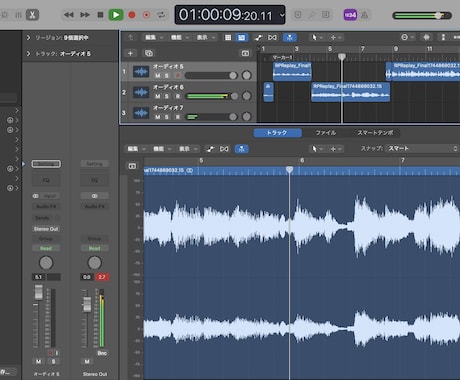Solo the Audio 5 track
460x380 pixels.
pyautogui.click(x=167, y=76)
